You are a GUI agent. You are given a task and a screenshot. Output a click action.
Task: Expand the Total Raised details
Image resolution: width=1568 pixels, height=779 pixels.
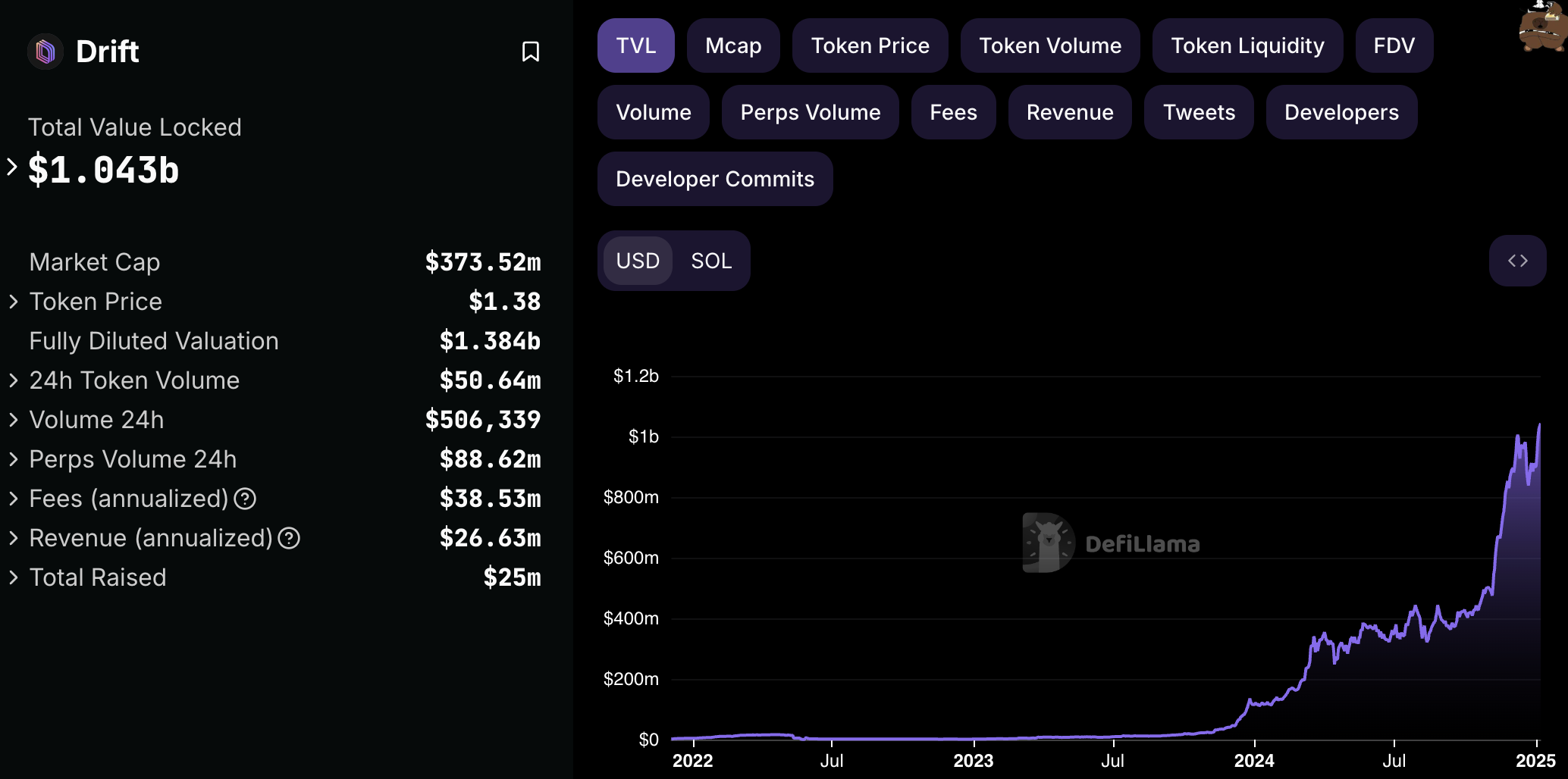(x=14, y=577)
